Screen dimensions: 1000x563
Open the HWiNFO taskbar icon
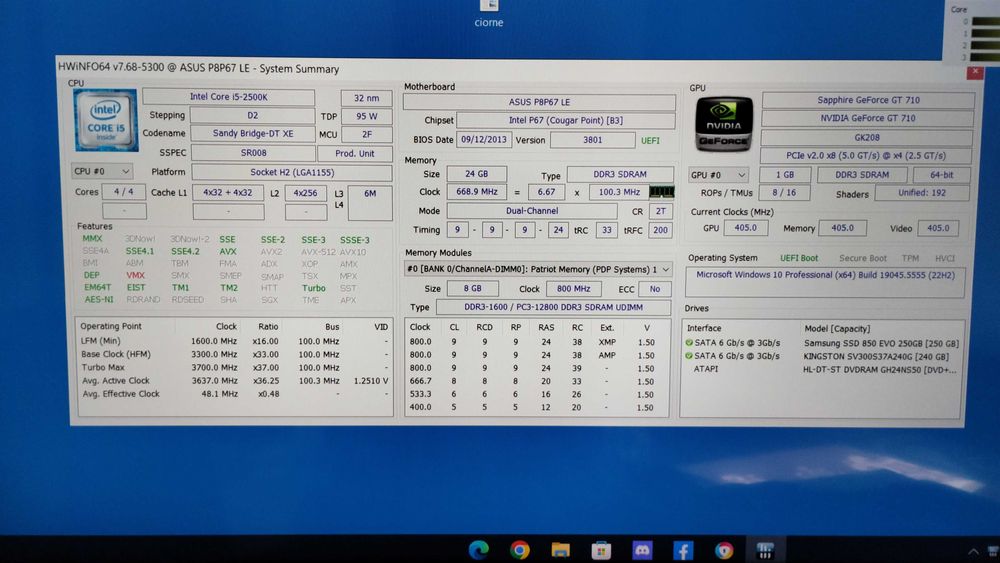[x=765, y=550]
